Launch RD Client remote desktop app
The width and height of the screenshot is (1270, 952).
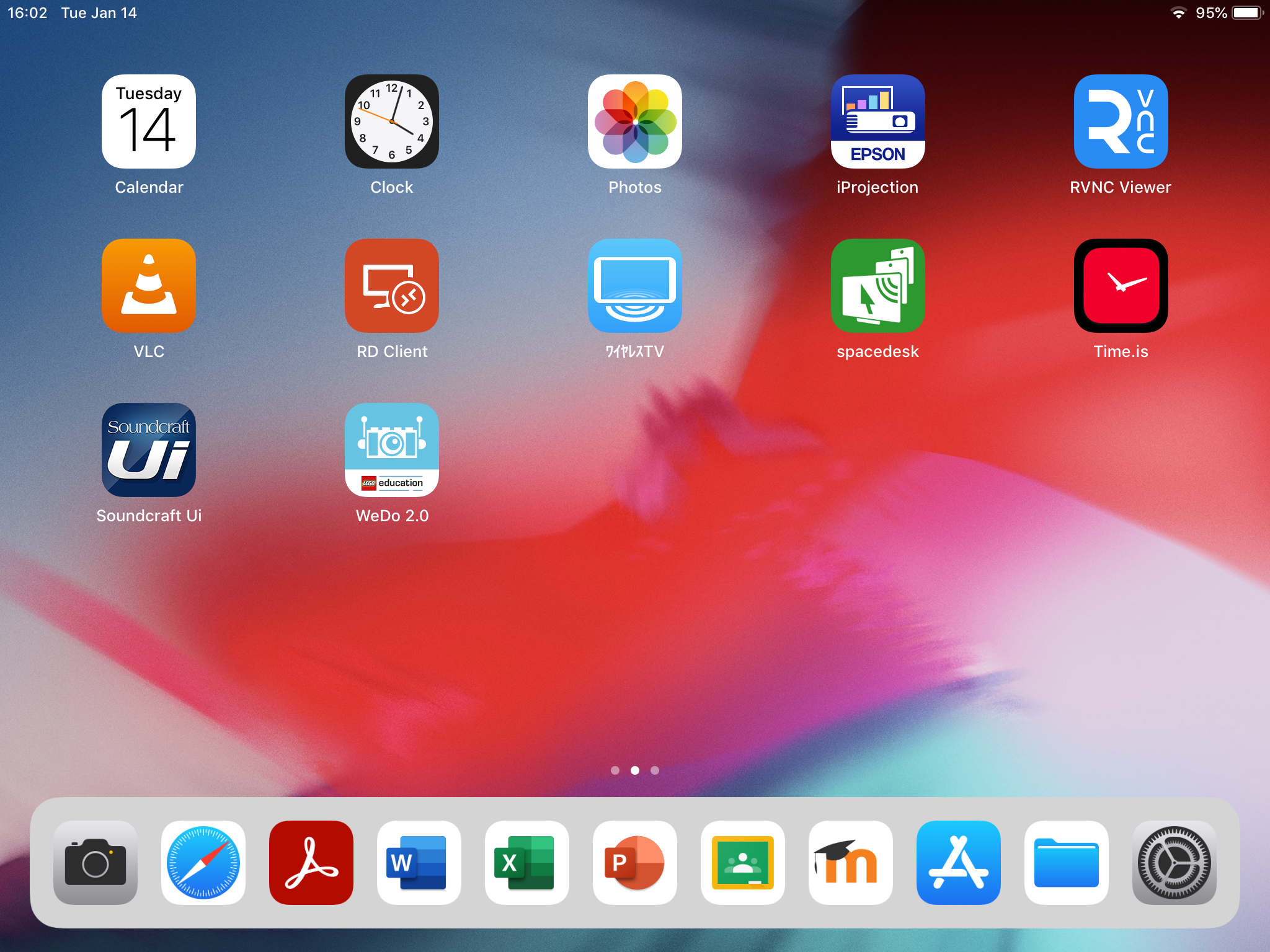coord(392,286)
